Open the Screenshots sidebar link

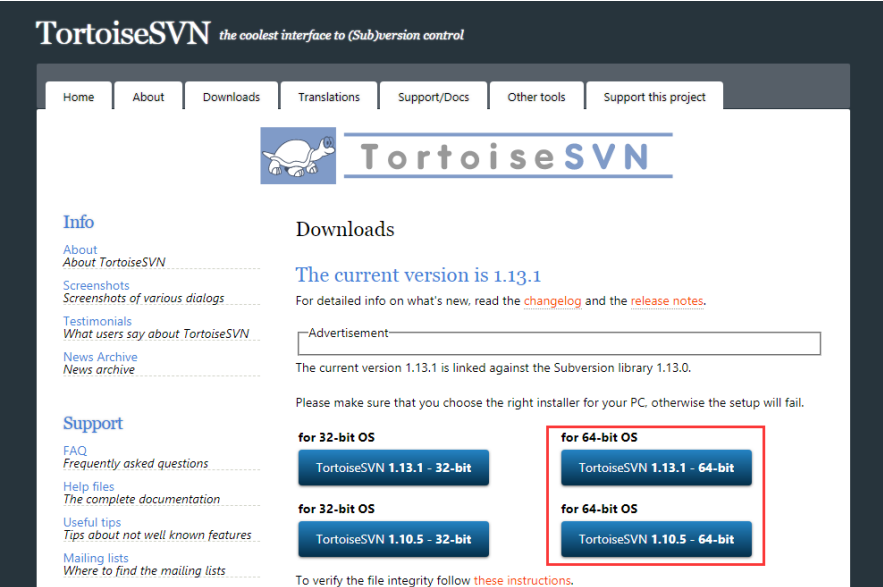96,286
